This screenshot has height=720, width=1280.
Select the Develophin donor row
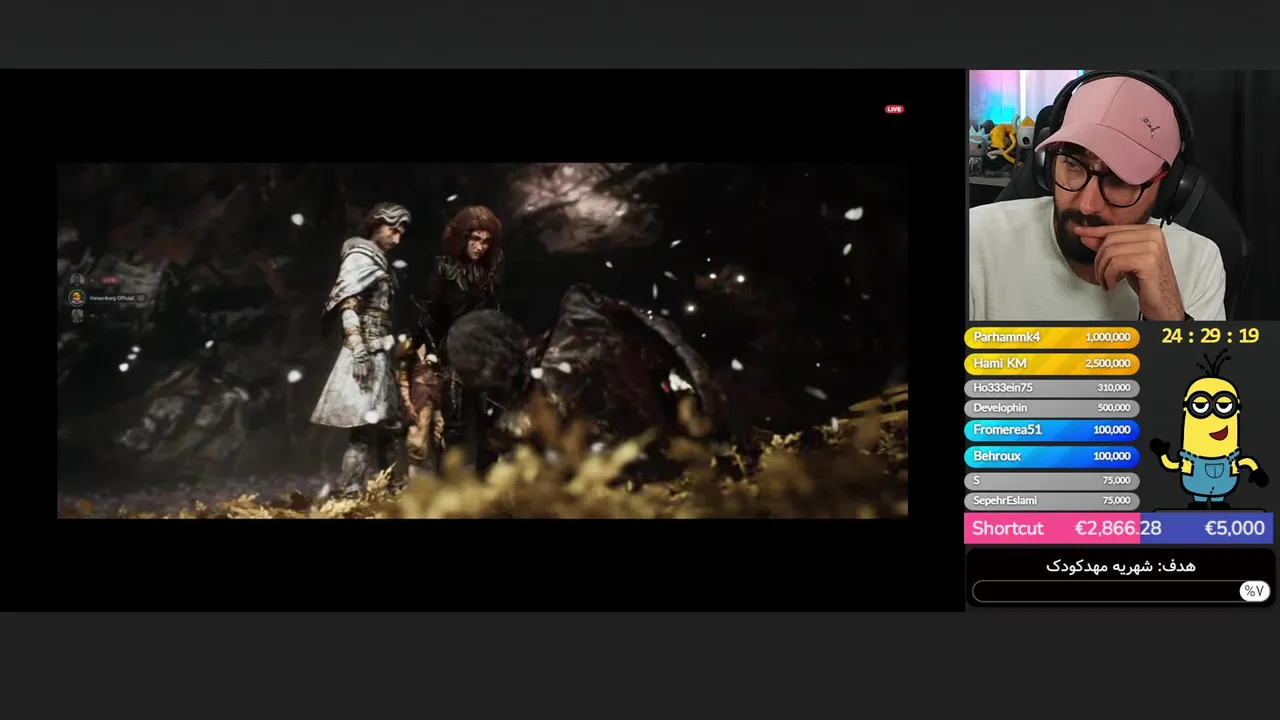click(x=1051, y=408)
